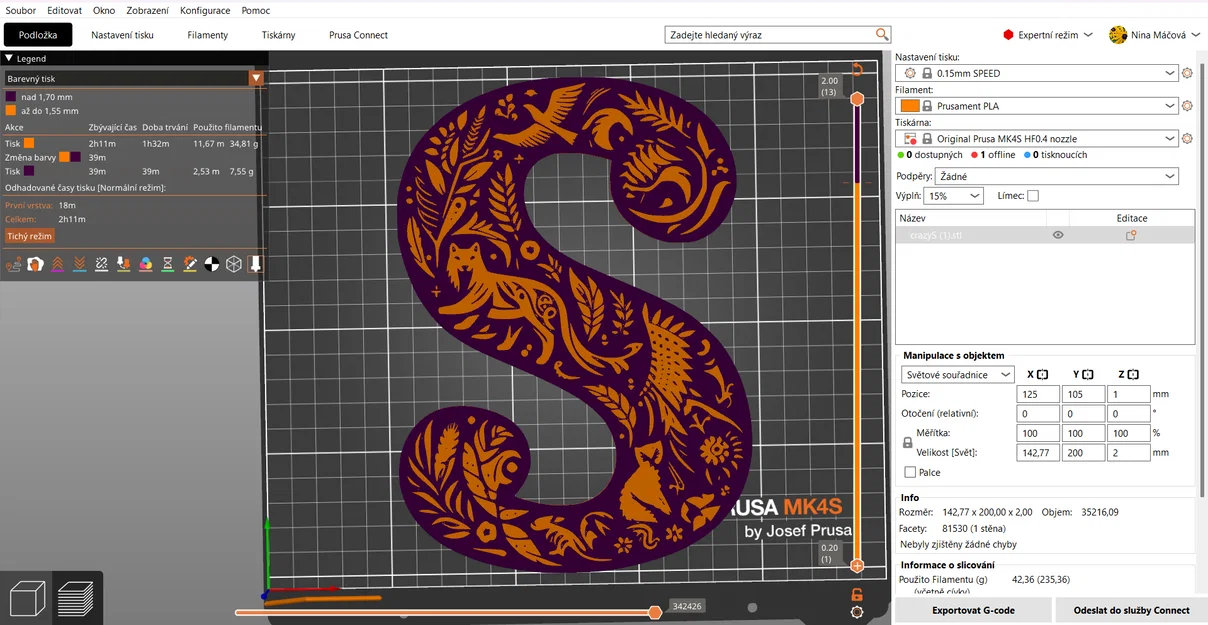Open the Soubor menu
Viewport: 1208px width, 625px height.
[21, 10]
